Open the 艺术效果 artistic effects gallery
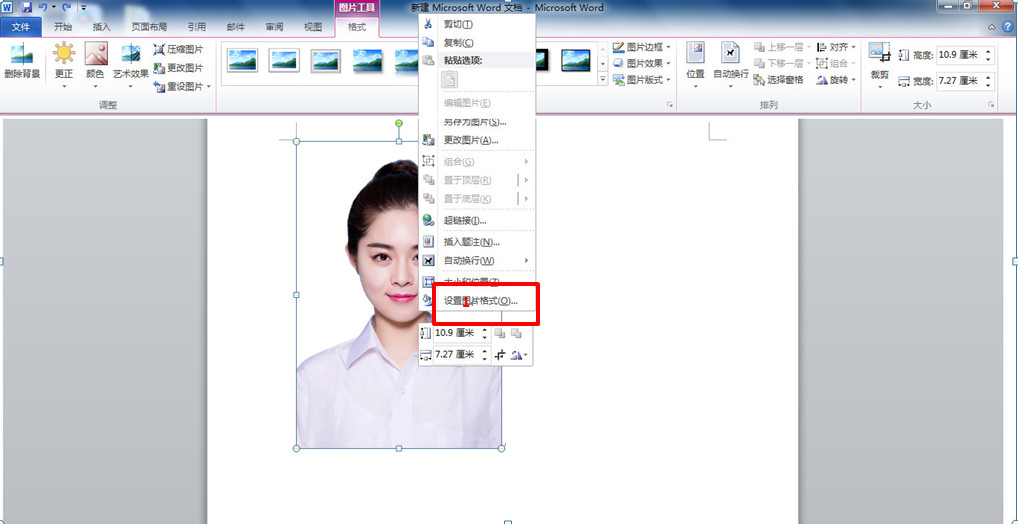This screenshot has width=1018, height=524. (131, 65)
